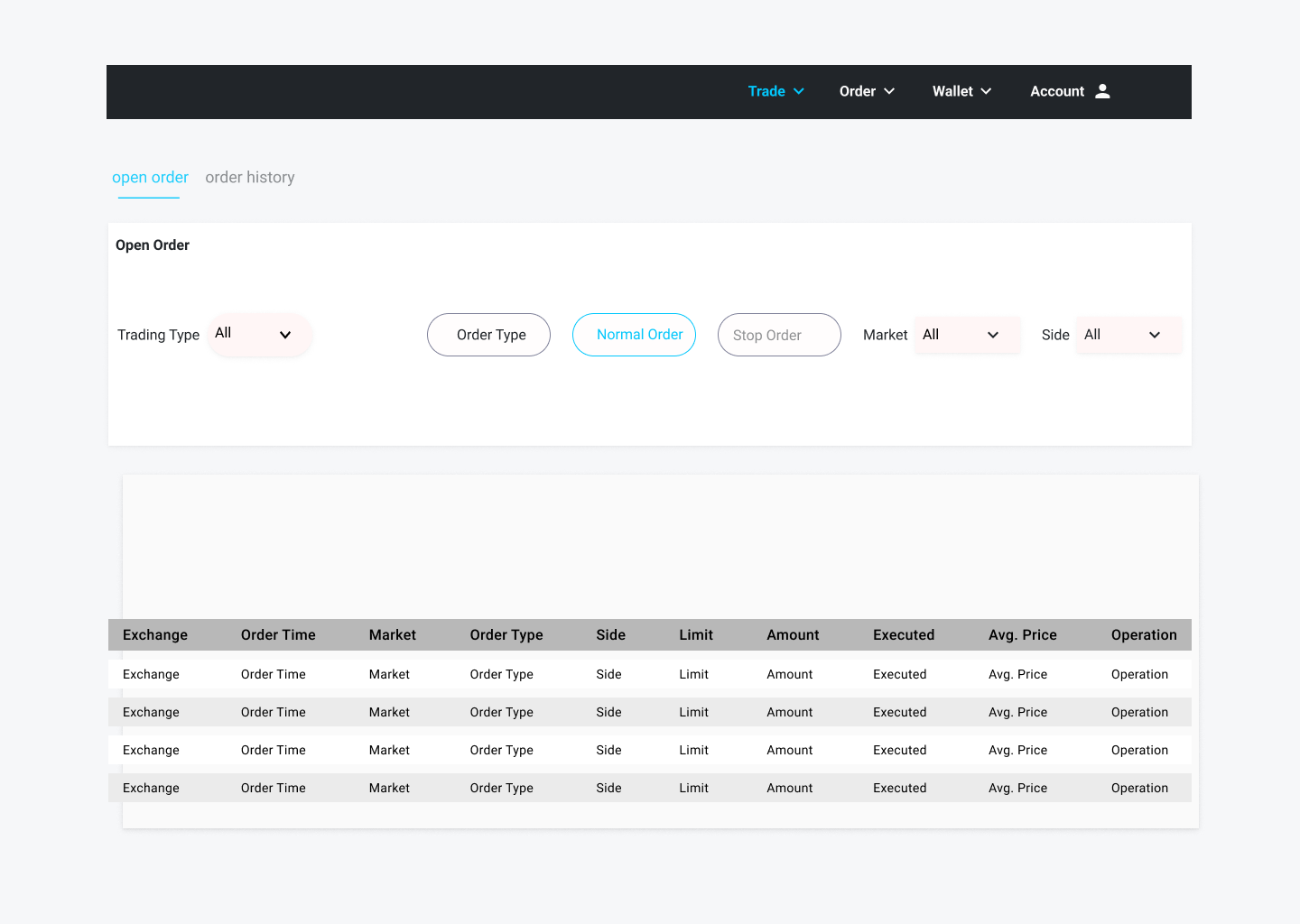Click the Exchange column header

click(154, 634)
